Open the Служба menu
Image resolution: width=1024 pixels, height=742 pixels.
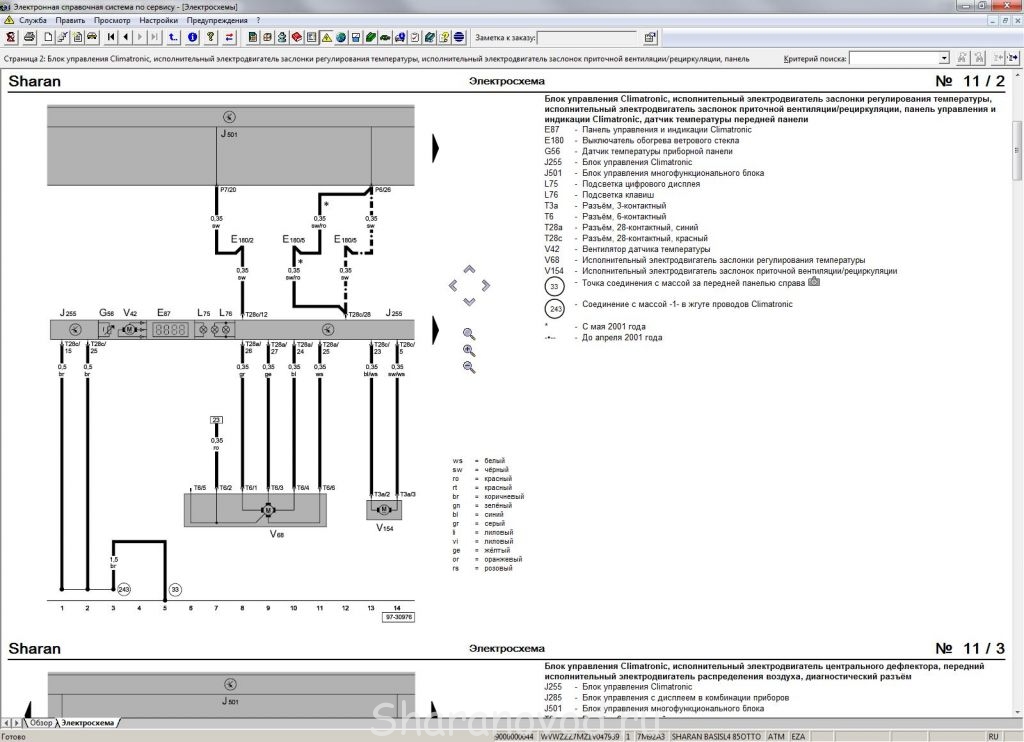[x=32, y=20]
